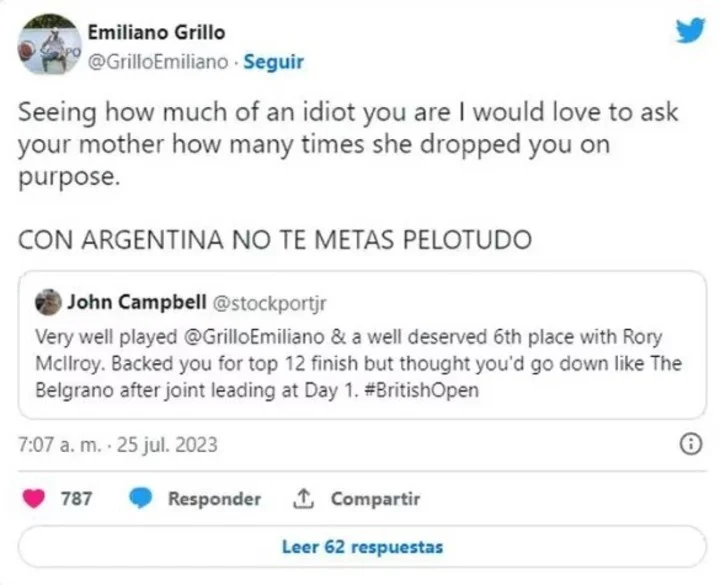Click John Campbell's small avatar
The width and height of the screenshot is (720, 585).
click(x=47, y=300)
